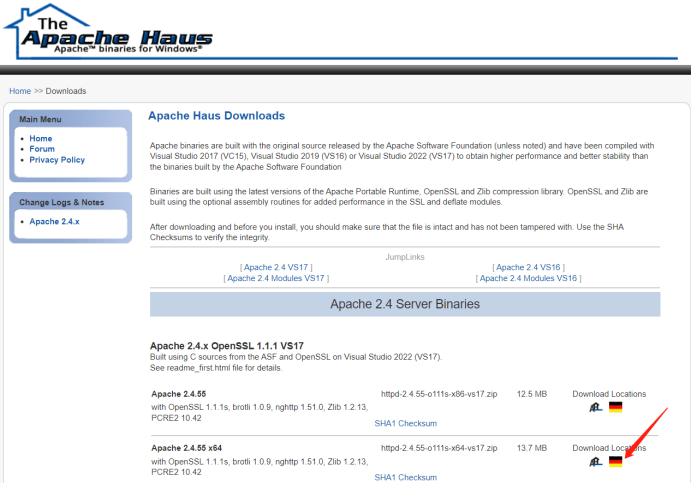This screenshot has width=692, height=484.
Task: Open Apache 2.4.x change log link
Action: (x=54, y=221)
